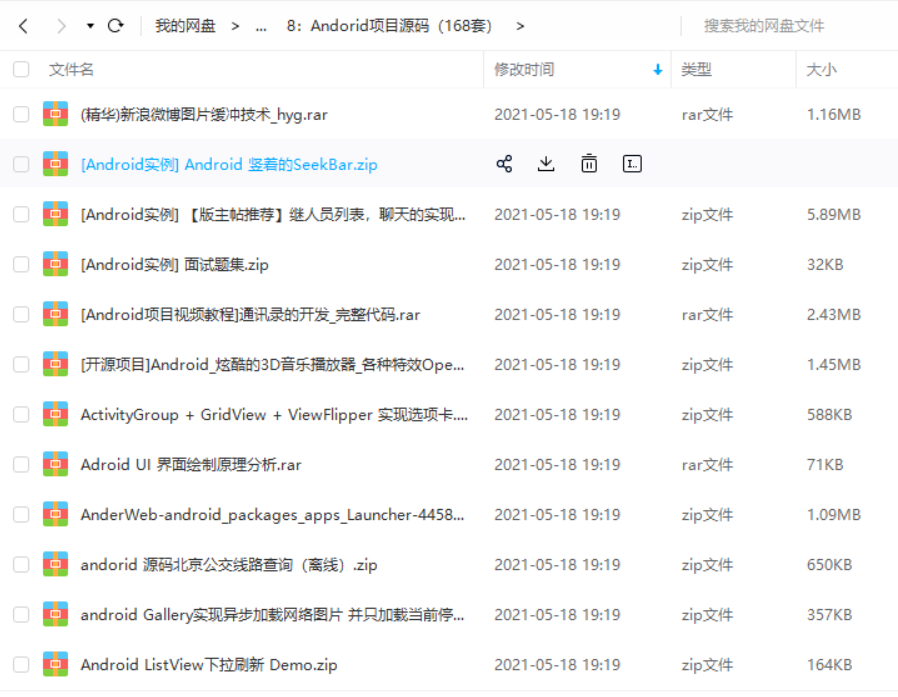Viewport: 898px width, 697px height.
Task: Click the rename icon on the SeekBar.zip row
Action: click(632, 164)
